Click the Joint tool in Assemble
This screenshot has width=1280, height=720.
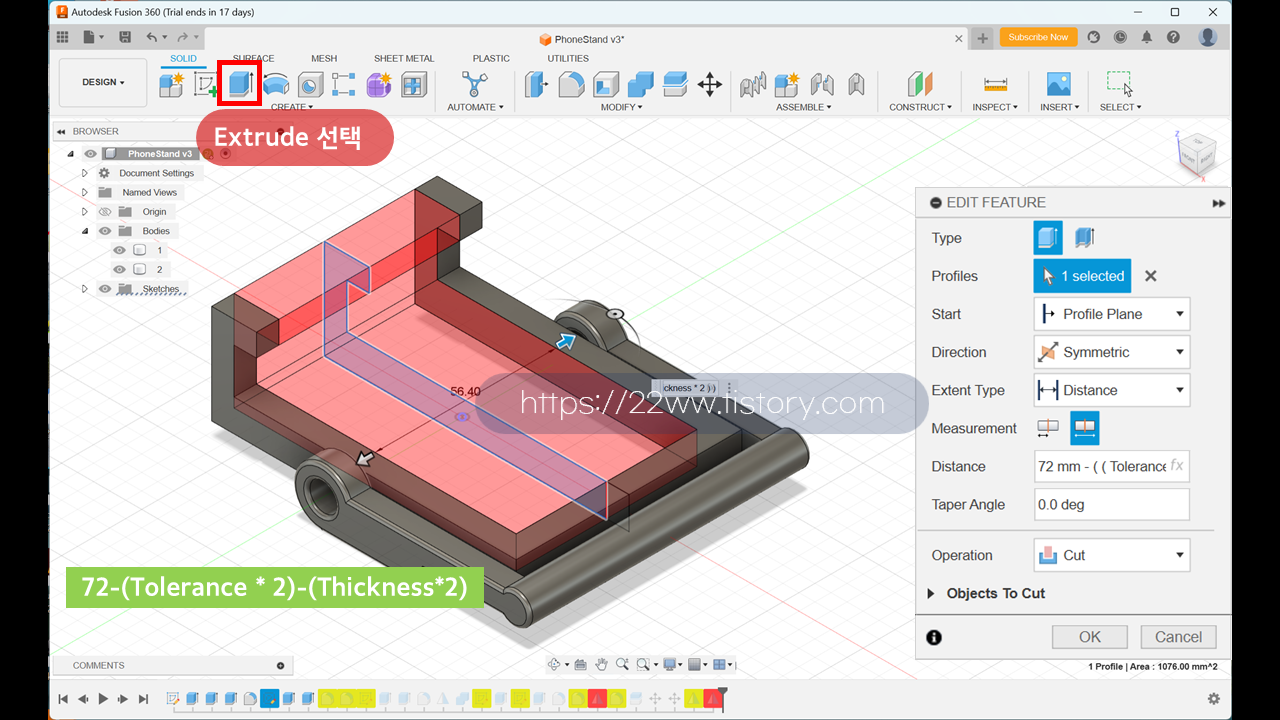(x=822, y=84)
